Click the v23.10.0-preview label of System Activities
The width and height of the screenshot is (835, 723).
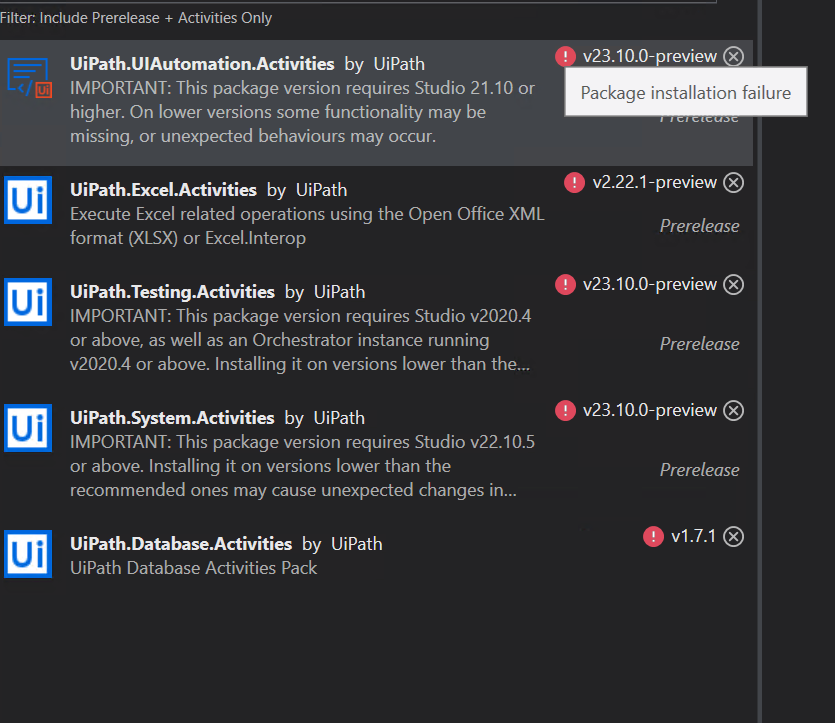[648, 410]
